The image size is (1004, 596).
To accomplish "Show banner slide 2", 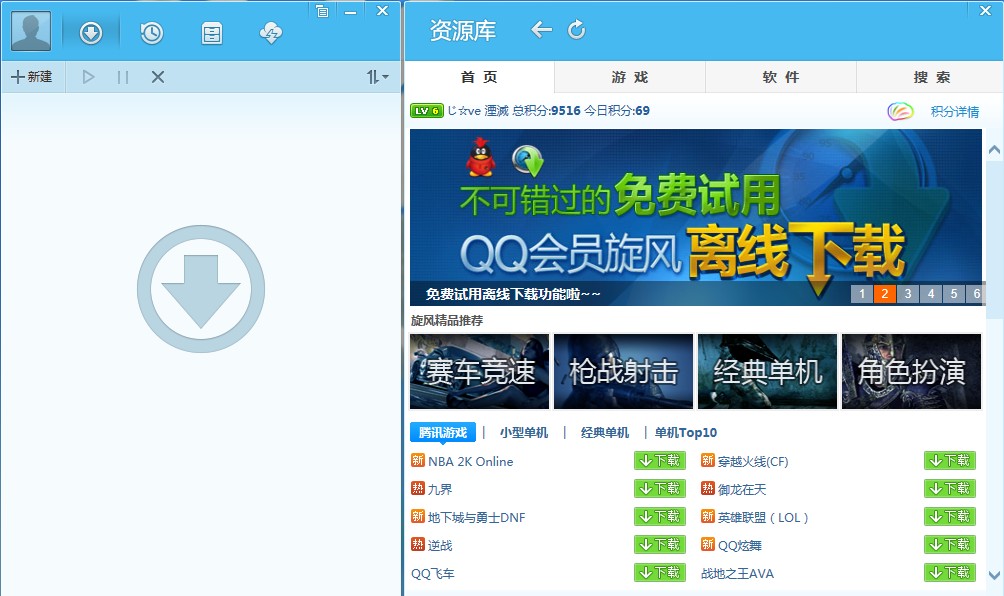I will (x=885, y=294).
